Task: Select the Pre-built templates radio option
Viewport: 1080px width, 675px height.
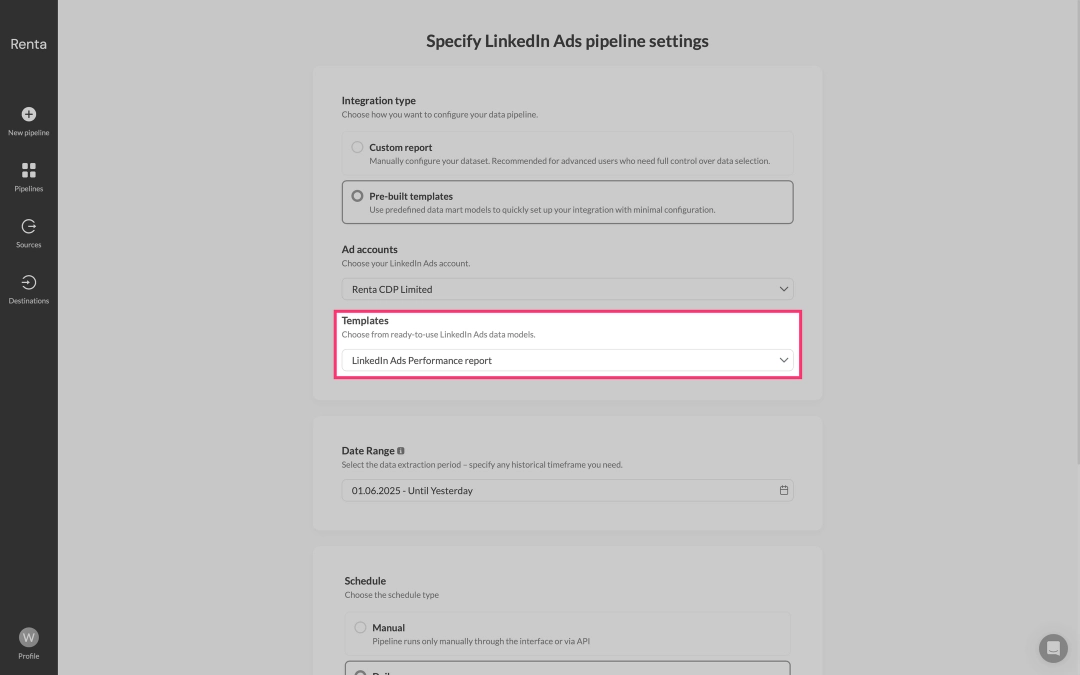Action: click(357, 196)
